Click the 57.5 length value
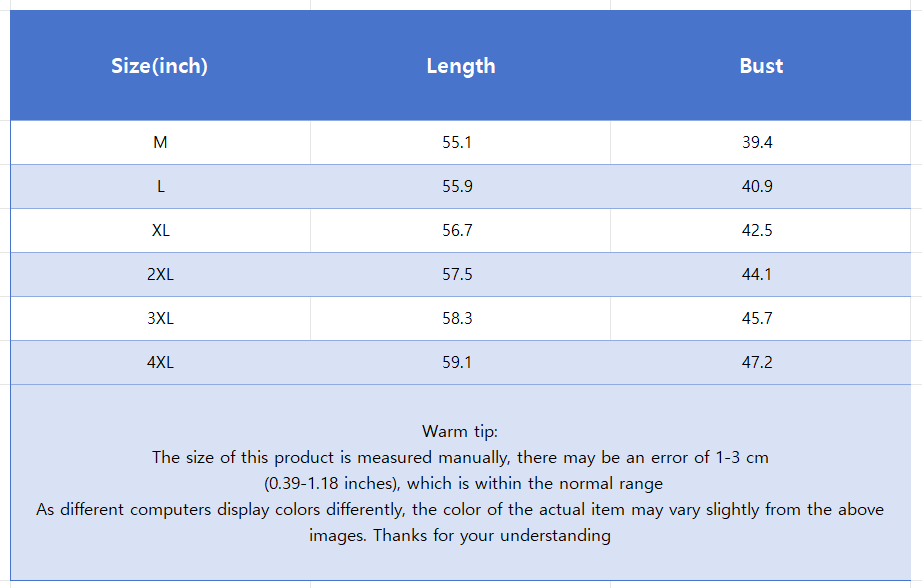 (x=457, y=275)
